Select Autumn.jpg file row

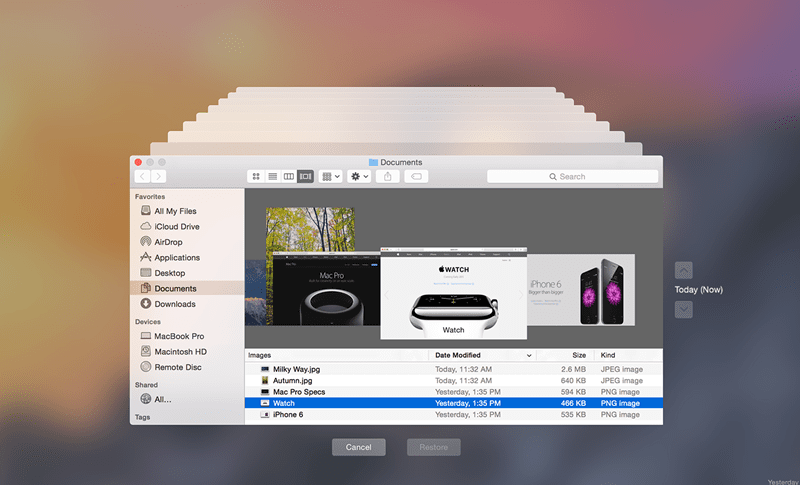[454, 380]
